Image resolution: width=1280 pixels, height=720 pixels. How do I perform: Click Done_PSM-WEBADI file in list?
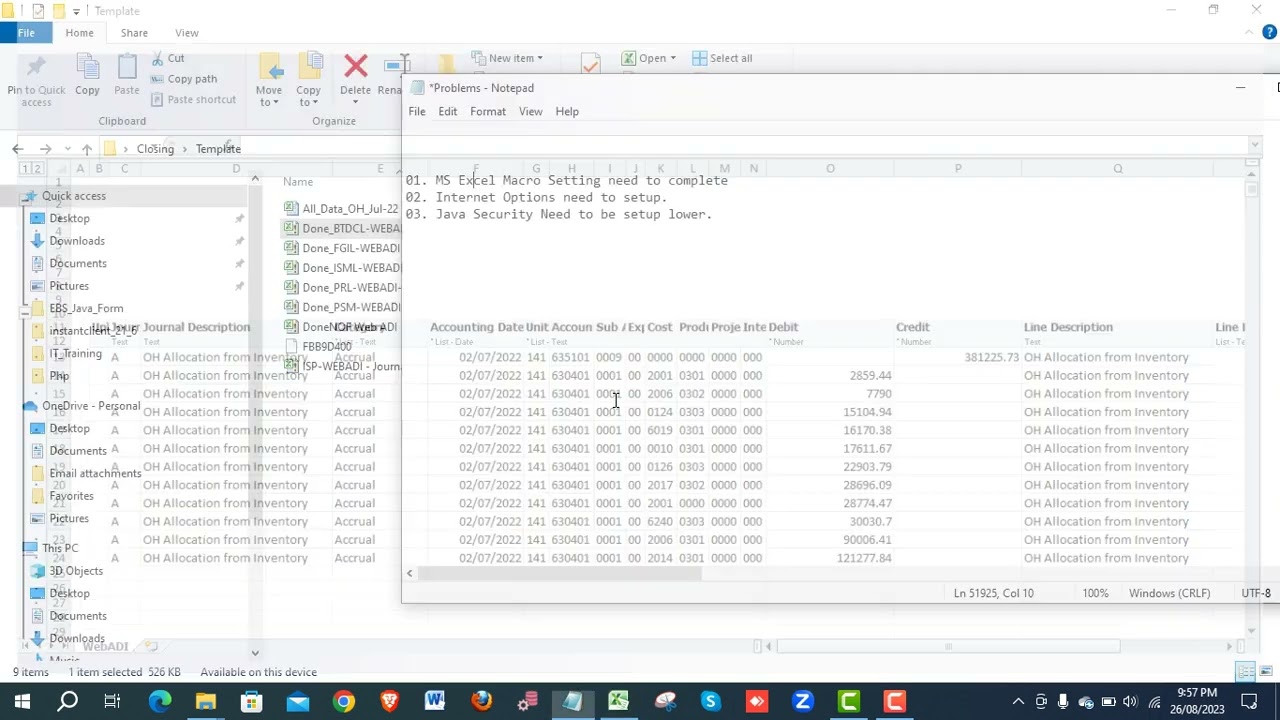pos(341,307)
